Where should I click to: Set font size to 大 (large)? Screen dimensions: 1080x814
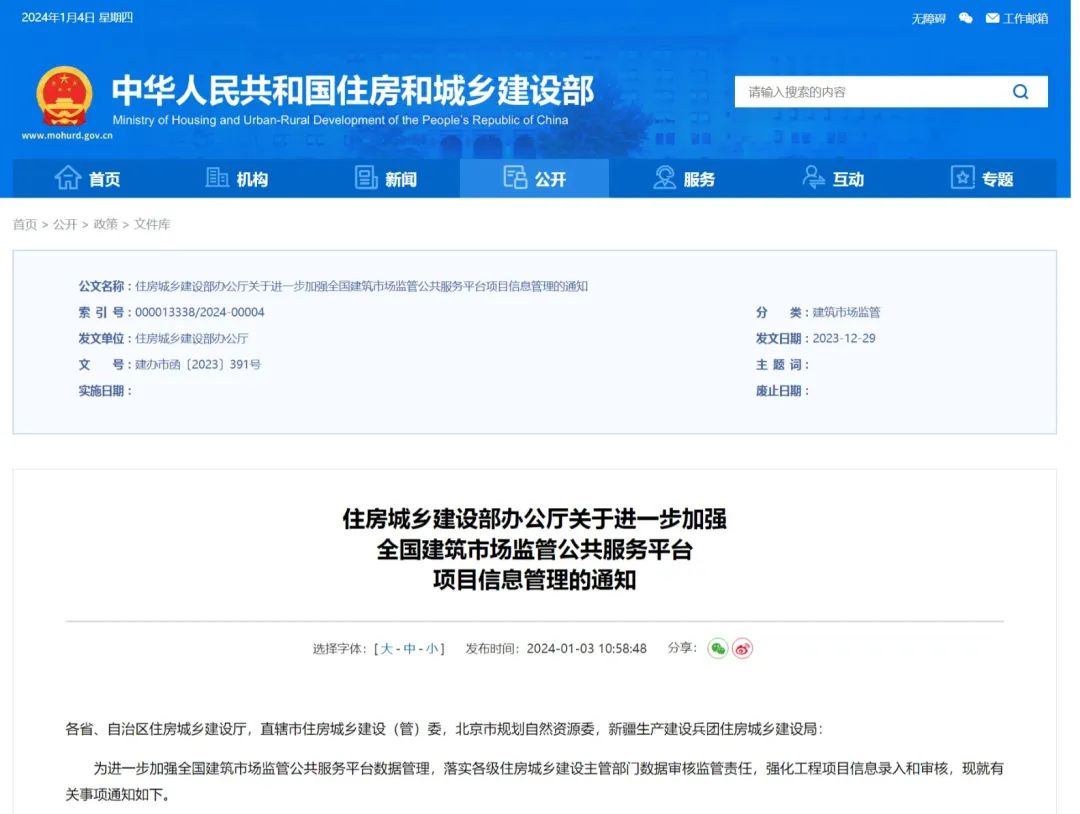pos(387,649)
